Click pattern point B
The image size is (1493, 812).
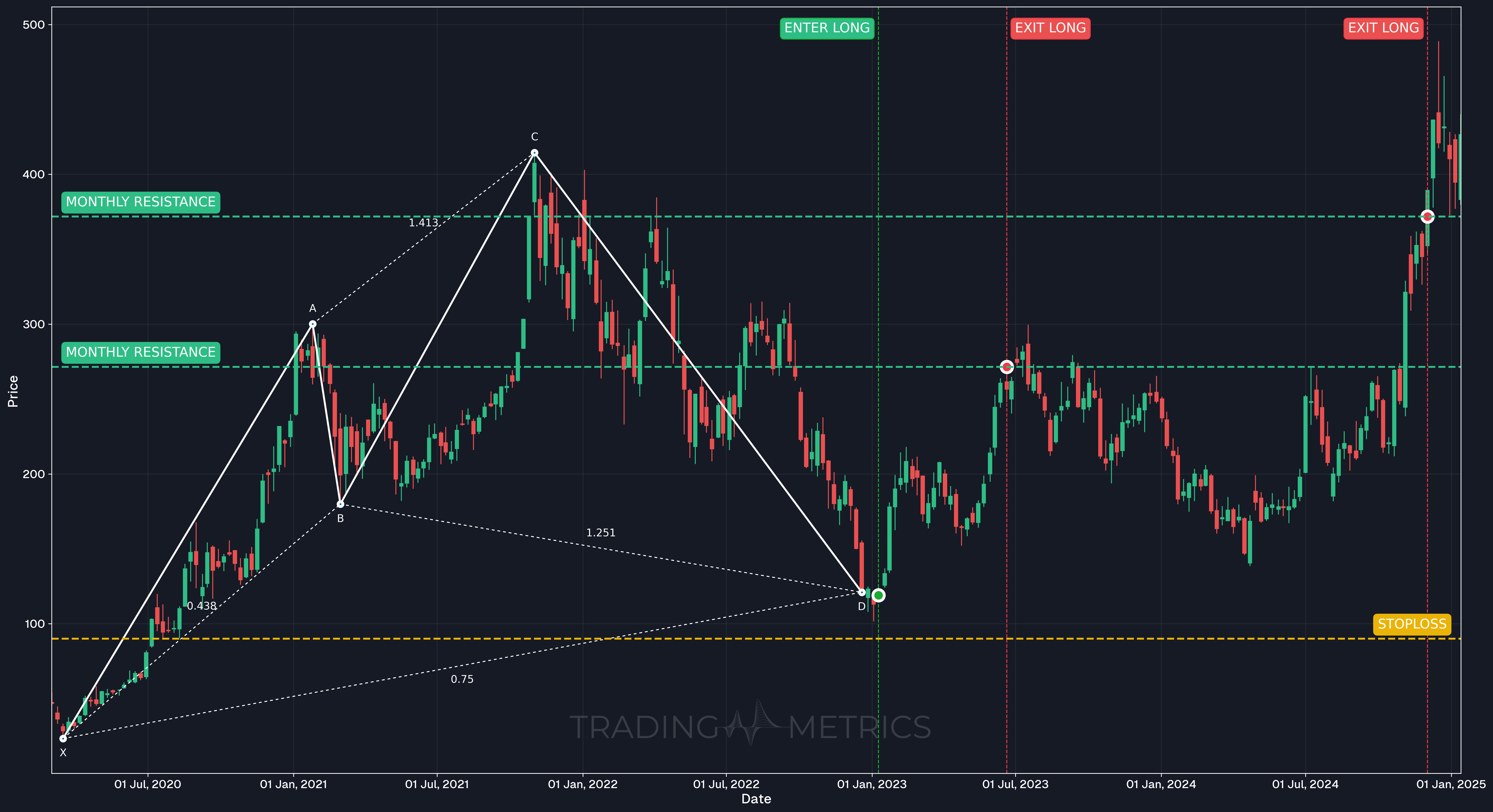click(x=340, y=504)
